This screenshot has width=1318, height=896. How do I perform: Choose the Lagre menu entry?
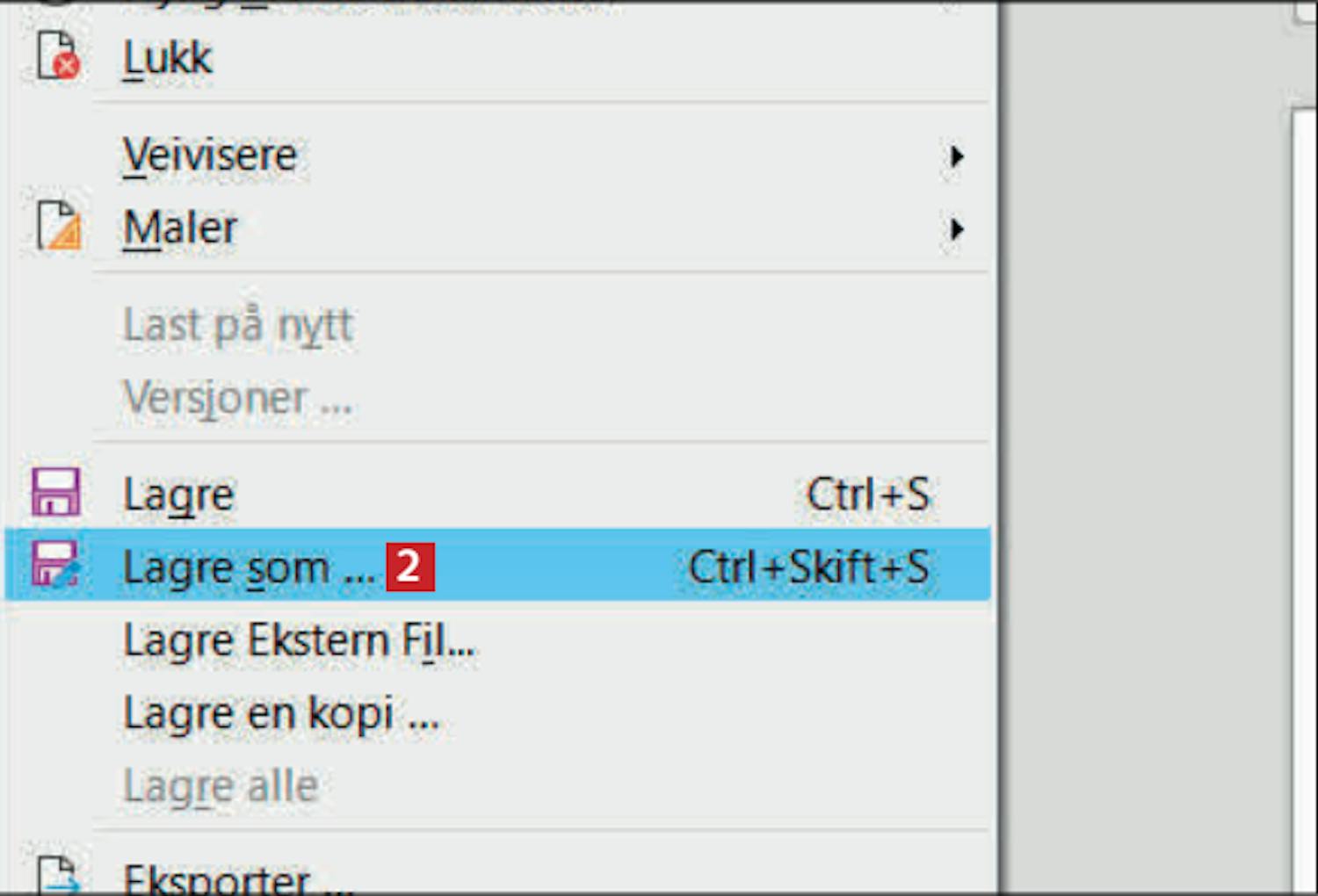(x=497, y=494)
